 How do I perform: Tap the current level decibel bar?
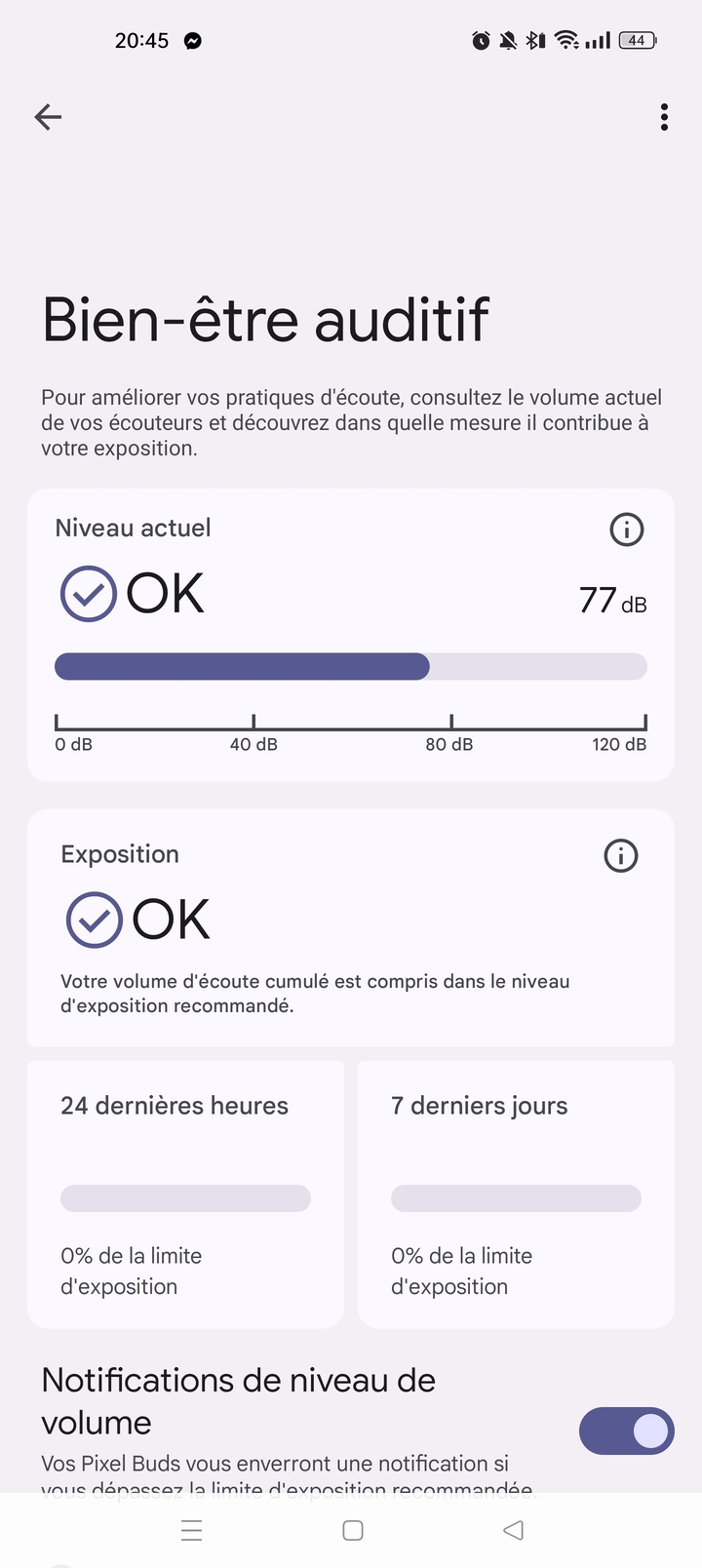pos(350,666)
